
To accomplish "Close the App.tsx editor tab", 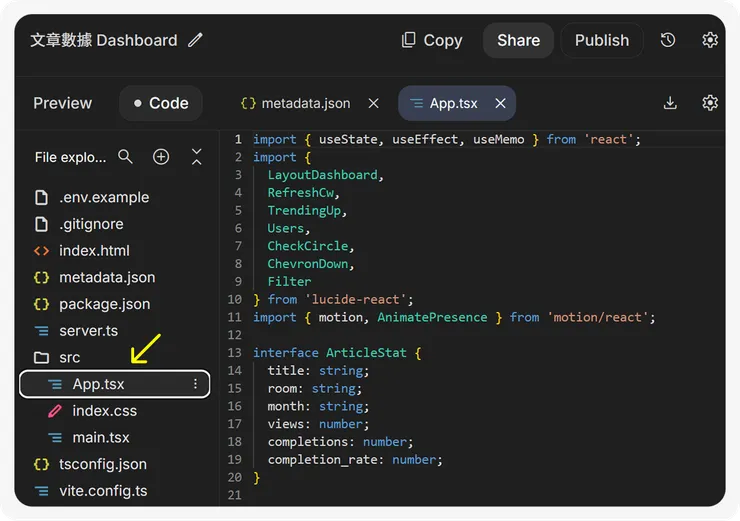I will click(500, 103).
